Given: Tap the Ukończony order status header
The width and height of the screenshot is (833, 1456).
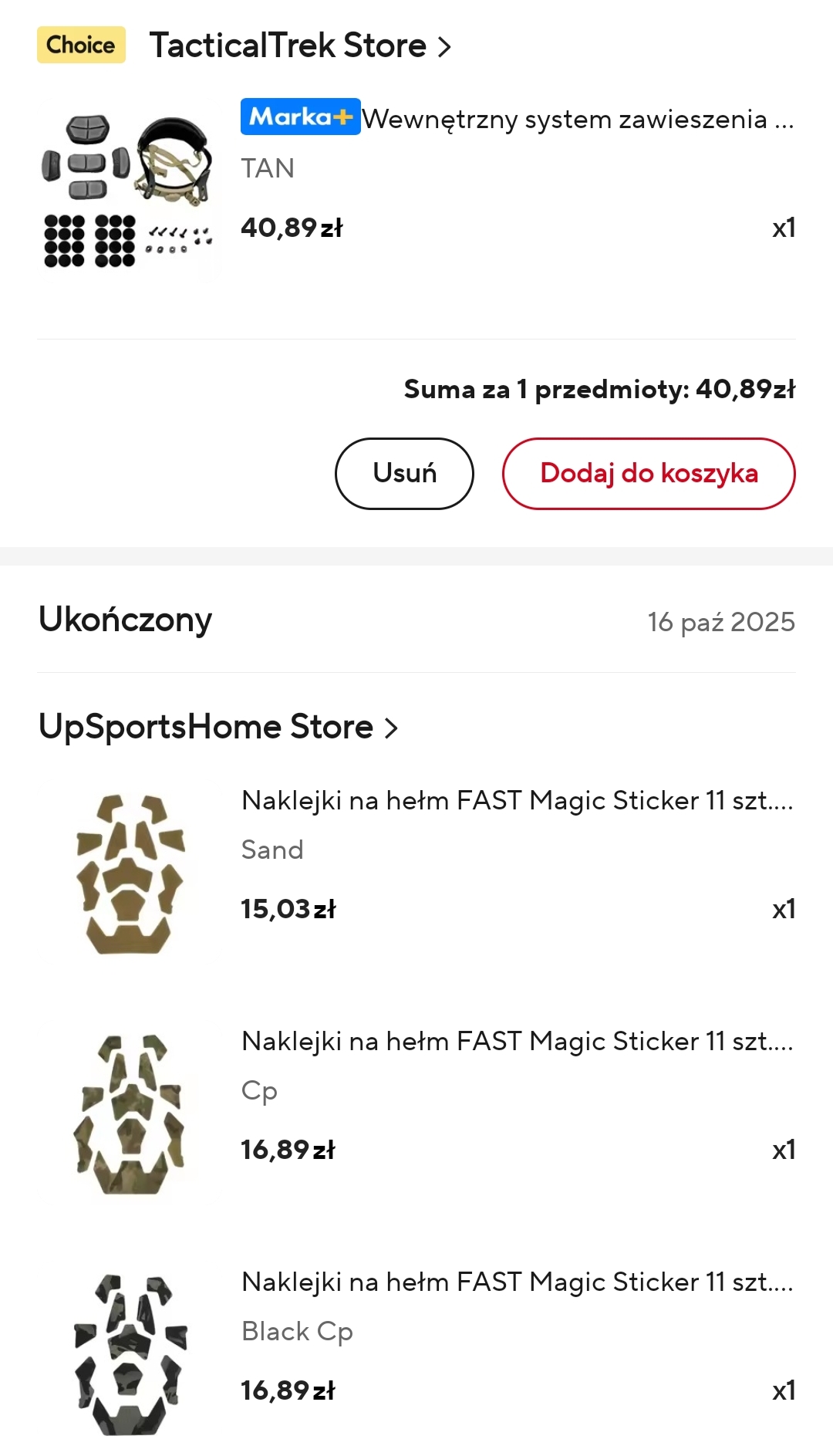Looking at the screenshot, I should pos(126,620).
